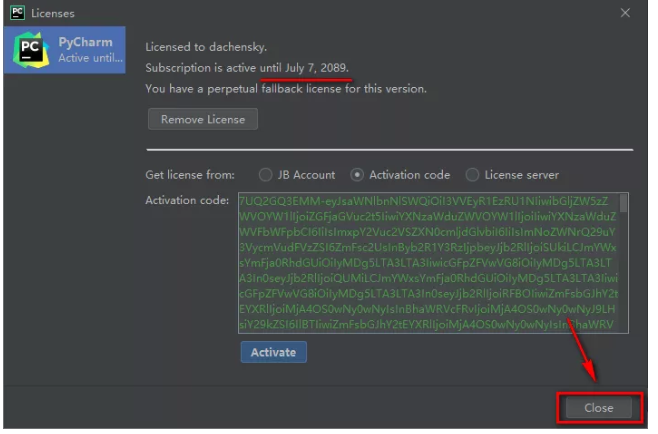Image resolution: width=658 pixels, height=434 pixels.
Task: Choose the License server radio option
Action: 472,175
